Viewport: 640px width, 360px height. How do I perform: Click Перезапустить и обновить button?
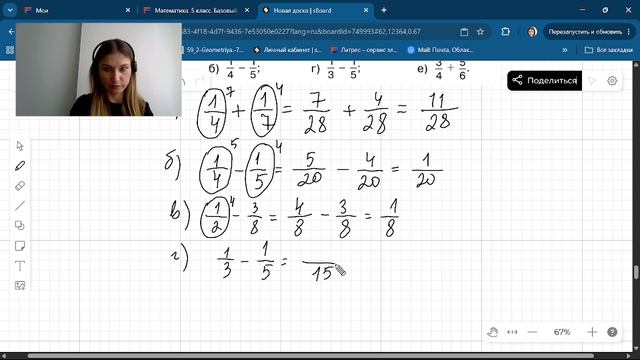click(x=588, y=31)
